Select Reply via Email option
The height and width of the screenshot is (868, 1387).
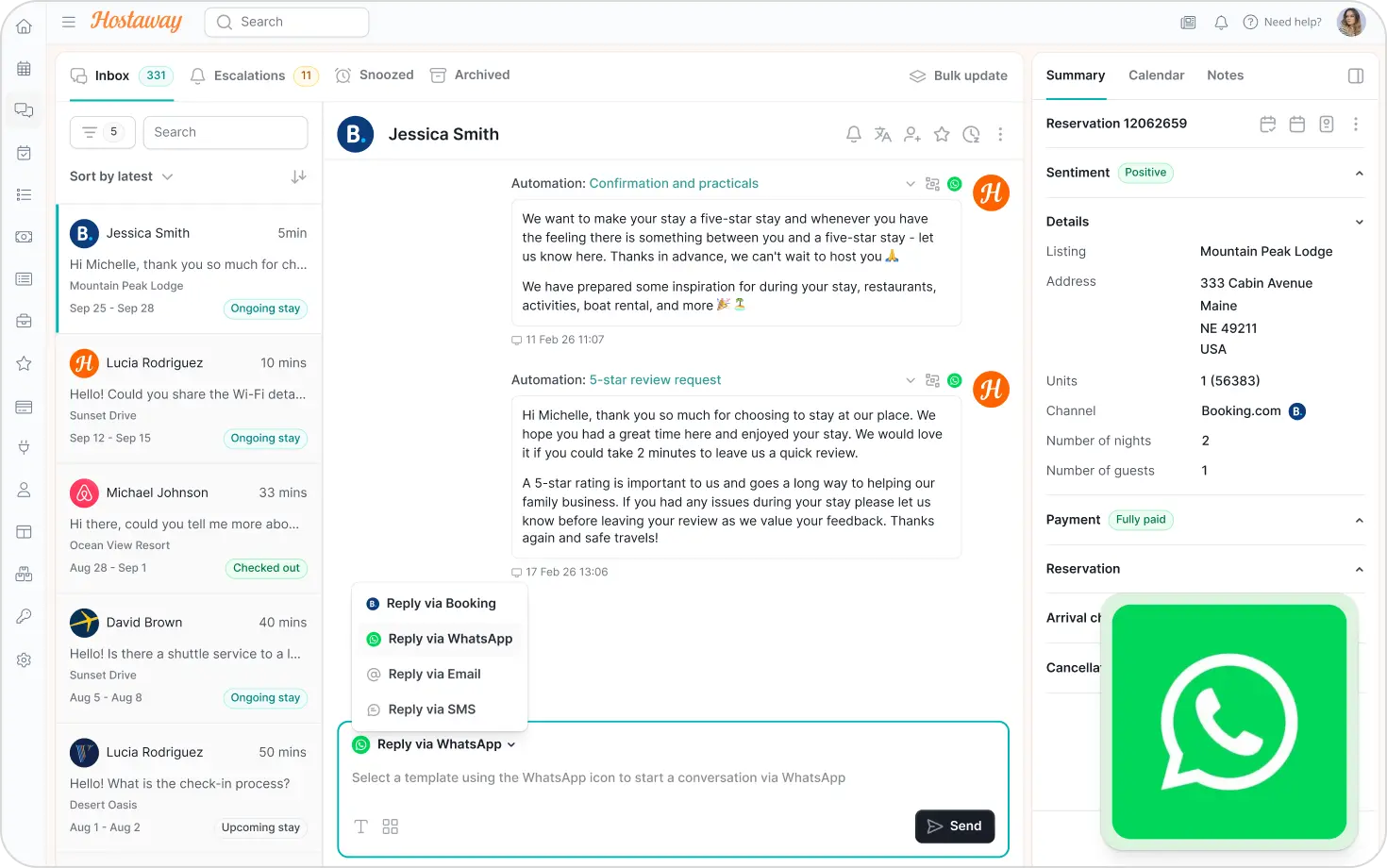coord(440,675)
